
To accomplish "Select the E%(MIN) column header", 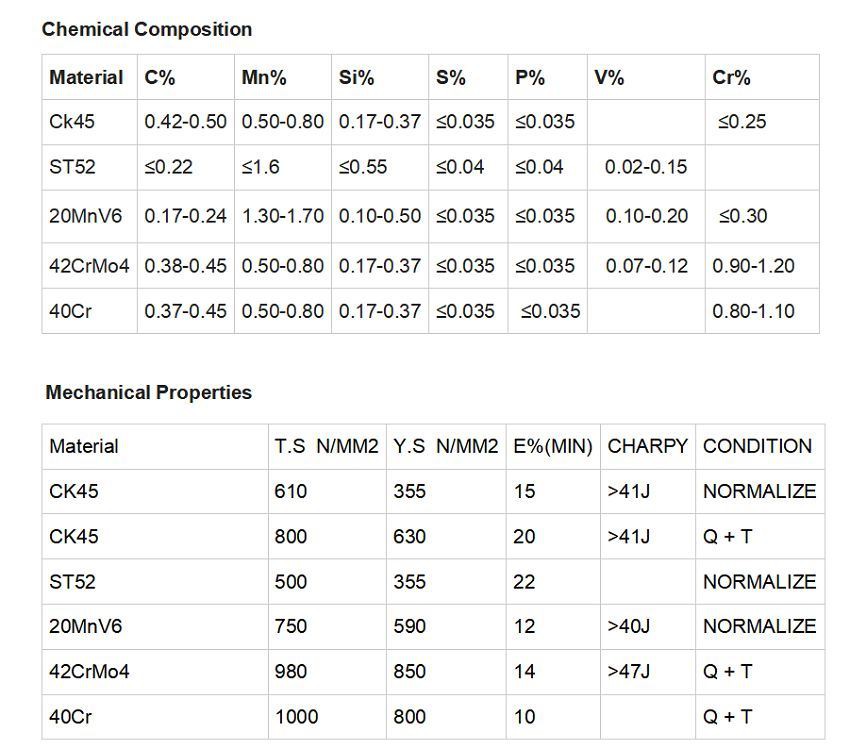I will pyautogui.click(x=553, y=446).
